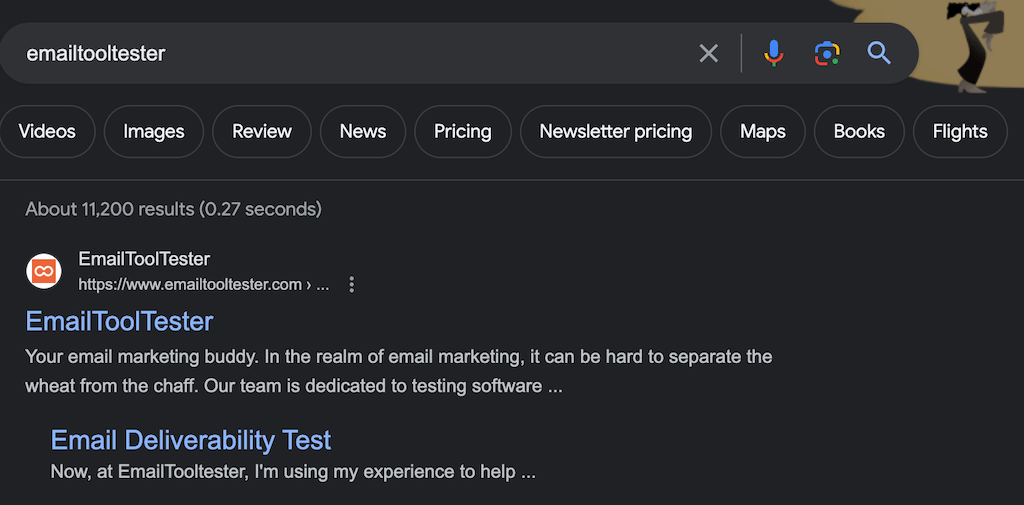The image size is (1024, 505).
Task: Switch to the Maps filter
Action: pos(762,131)
